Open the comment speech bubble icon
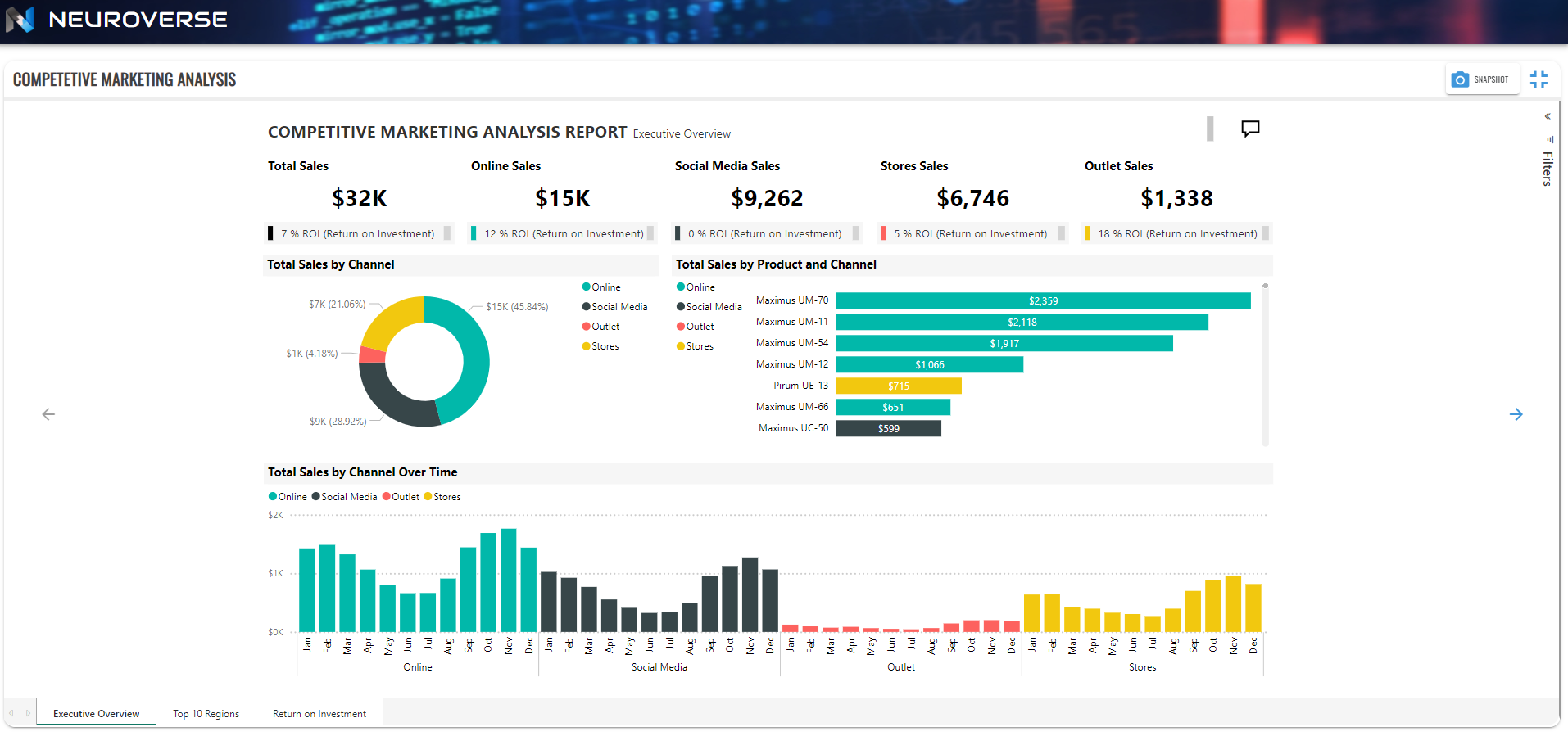 coord(1250,129)
